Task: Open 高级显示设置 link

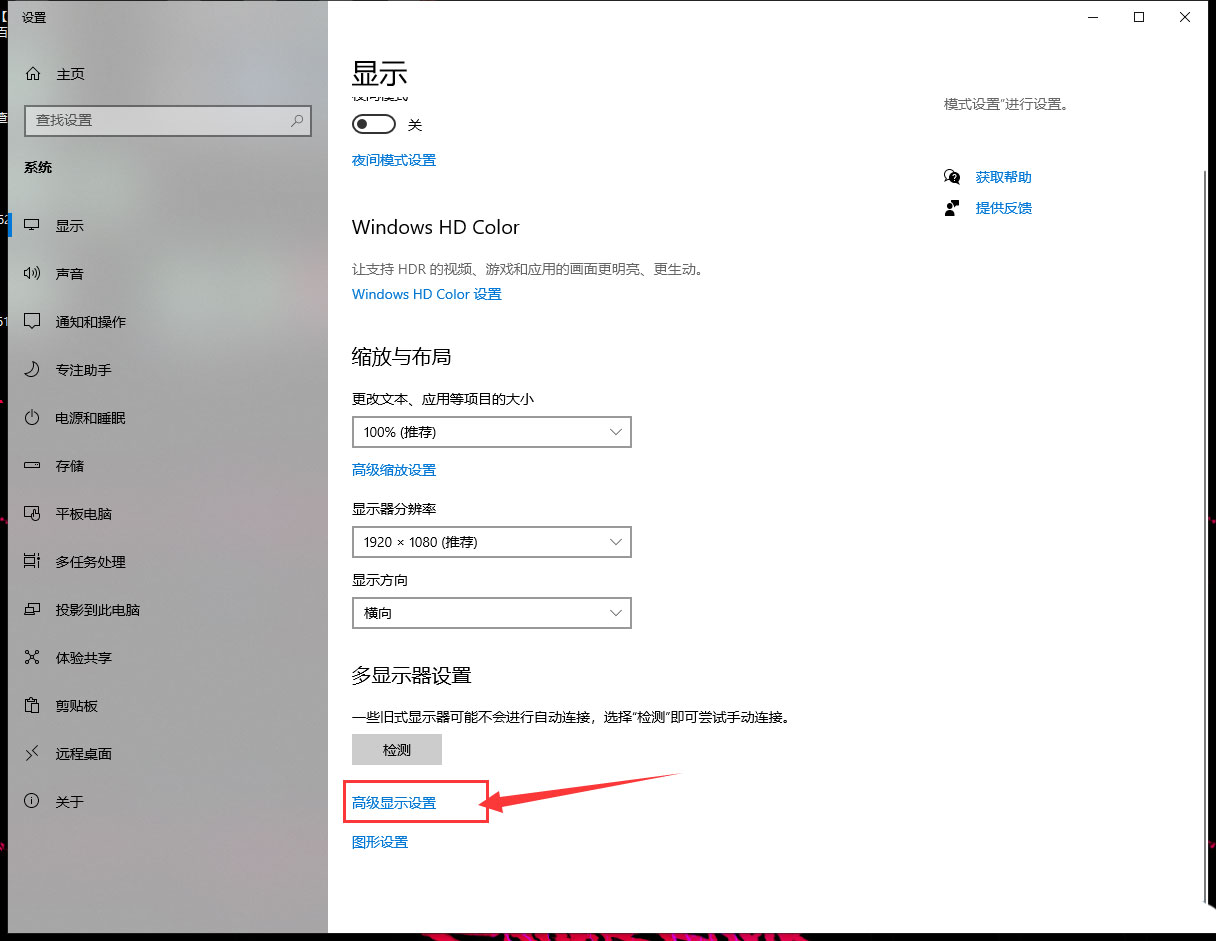Action: (x=393, y=801)
